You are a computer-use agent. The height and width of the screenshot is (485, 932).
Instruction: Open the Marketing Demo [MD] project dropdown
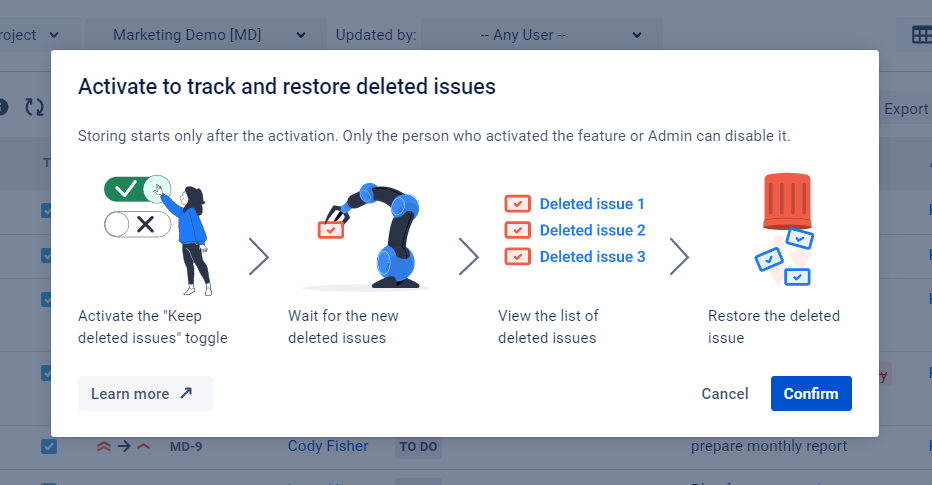[198, 35]
